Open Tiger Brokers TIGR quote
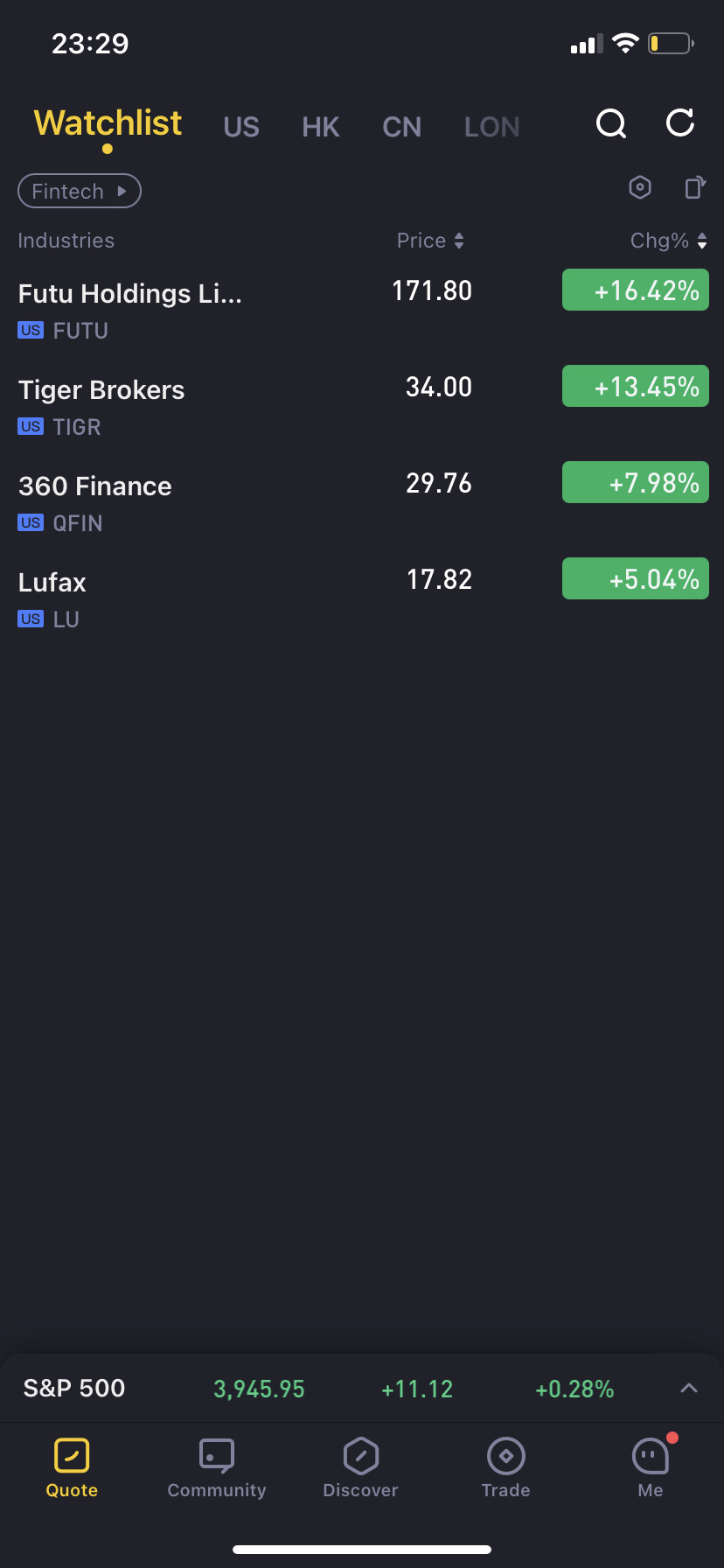This screenshot has width=724, height=1568. [175, 405]
